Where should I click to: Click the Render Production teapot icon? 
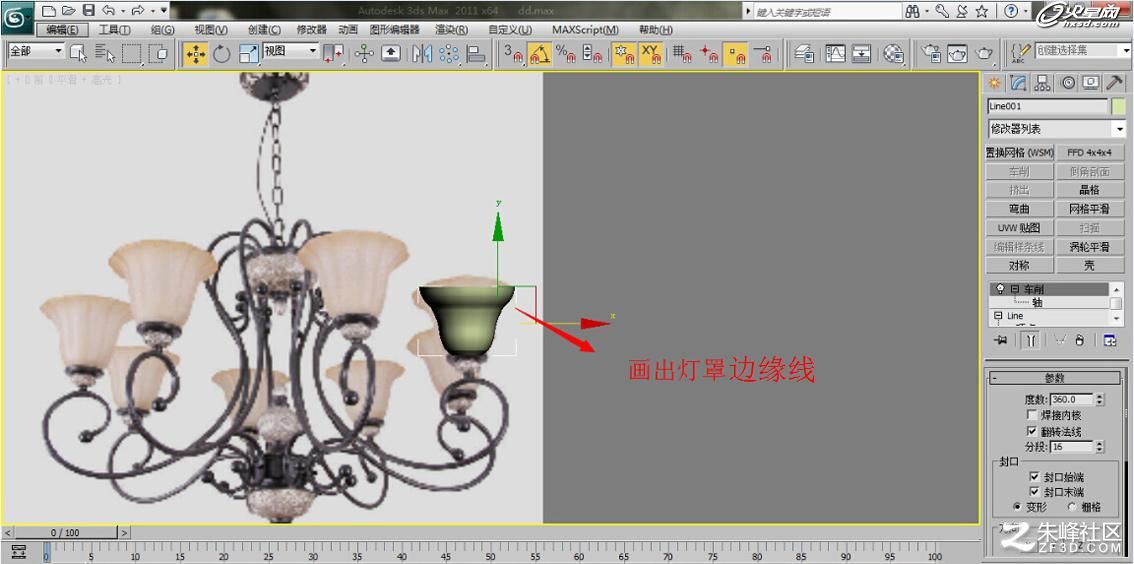tap(984, 54)
